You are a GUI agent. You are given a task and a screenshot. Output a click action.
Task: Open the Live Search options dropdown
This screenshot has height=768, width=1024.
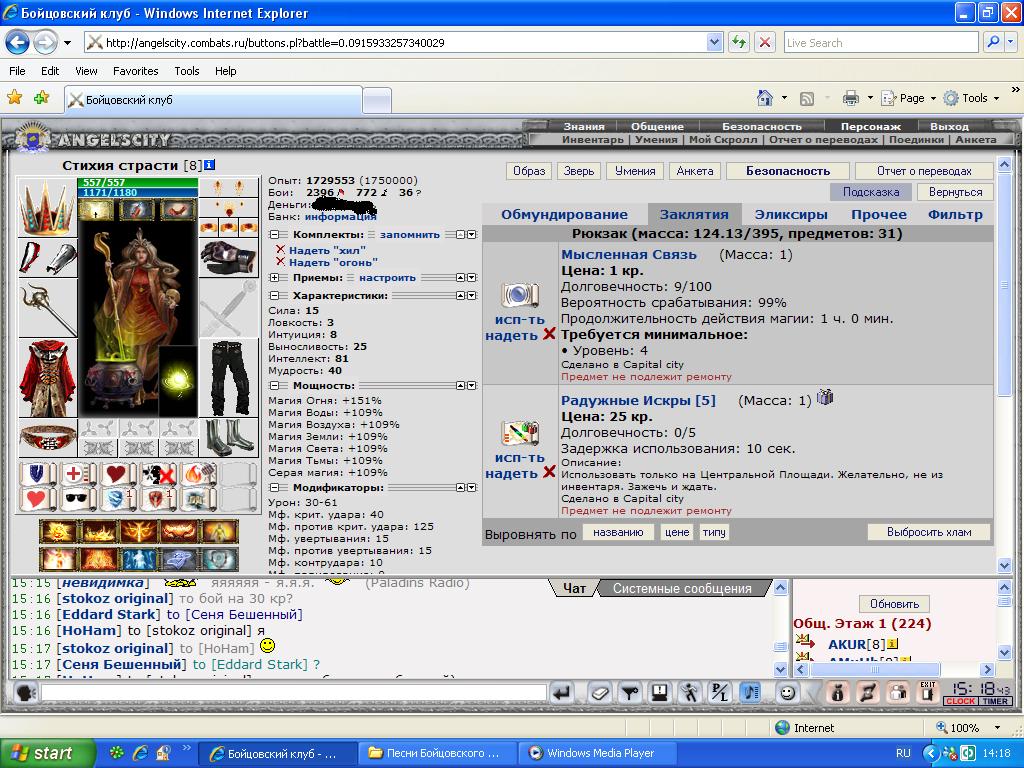[1011, 42]
